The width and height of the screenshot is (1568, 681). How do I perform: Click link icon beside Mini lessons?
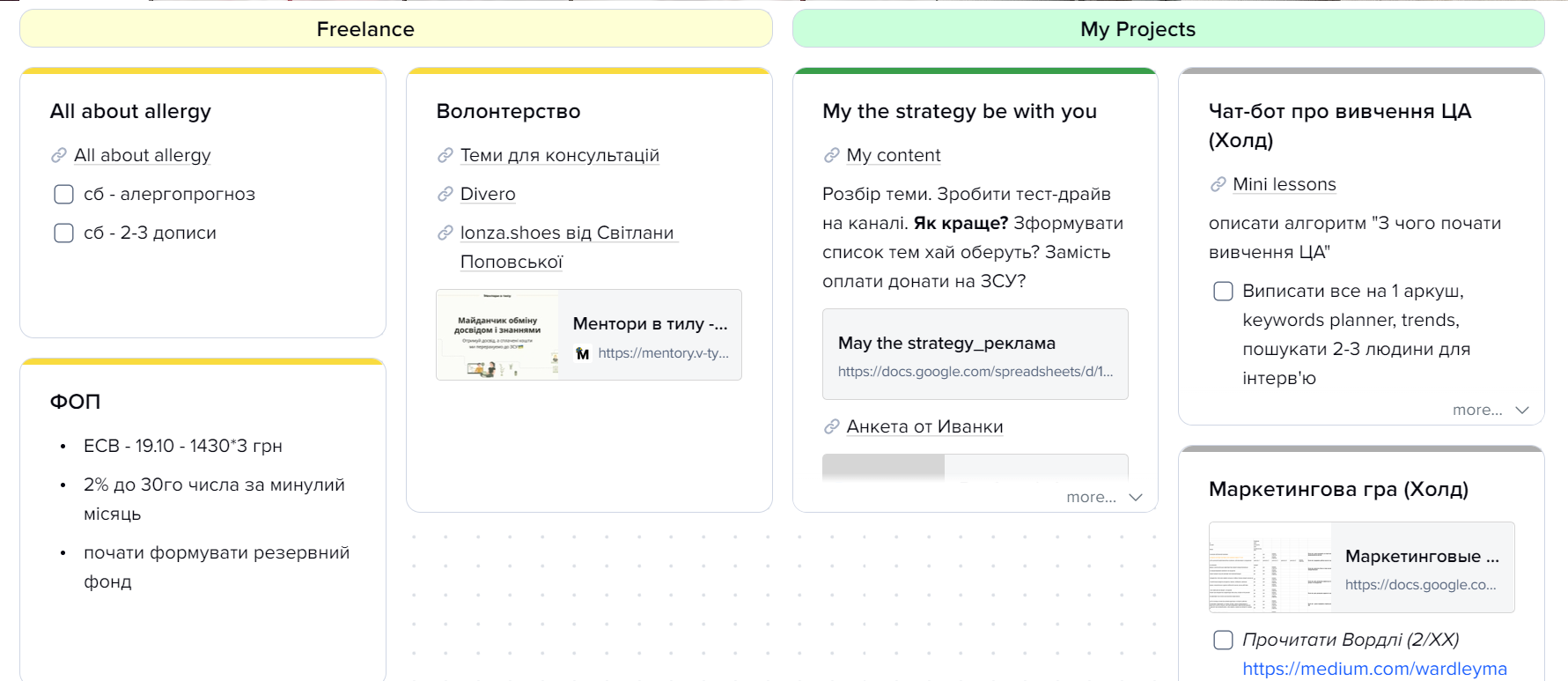(x=1218, y=185)
